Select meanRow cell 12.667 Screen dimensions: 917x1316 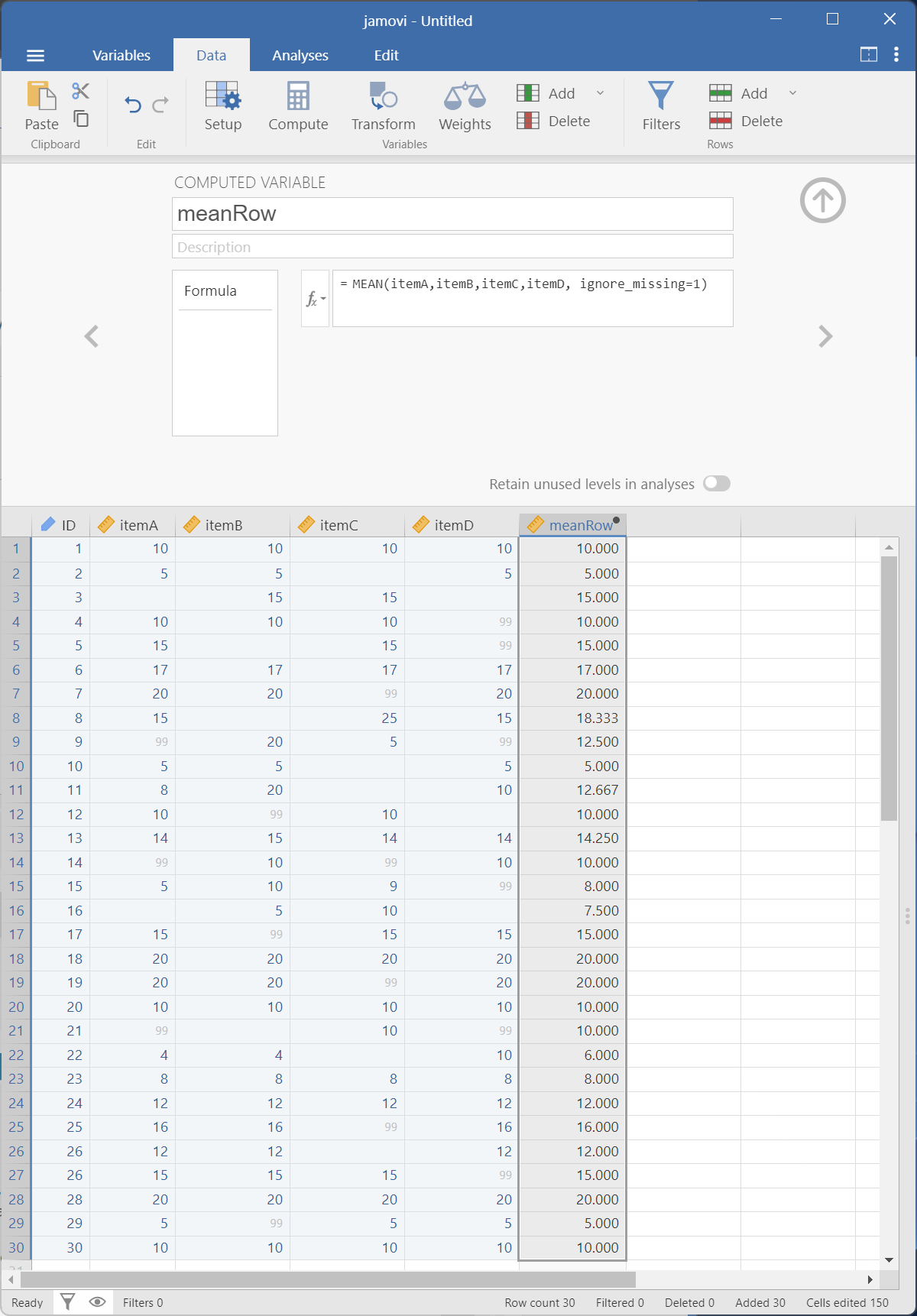click(572, 790)
